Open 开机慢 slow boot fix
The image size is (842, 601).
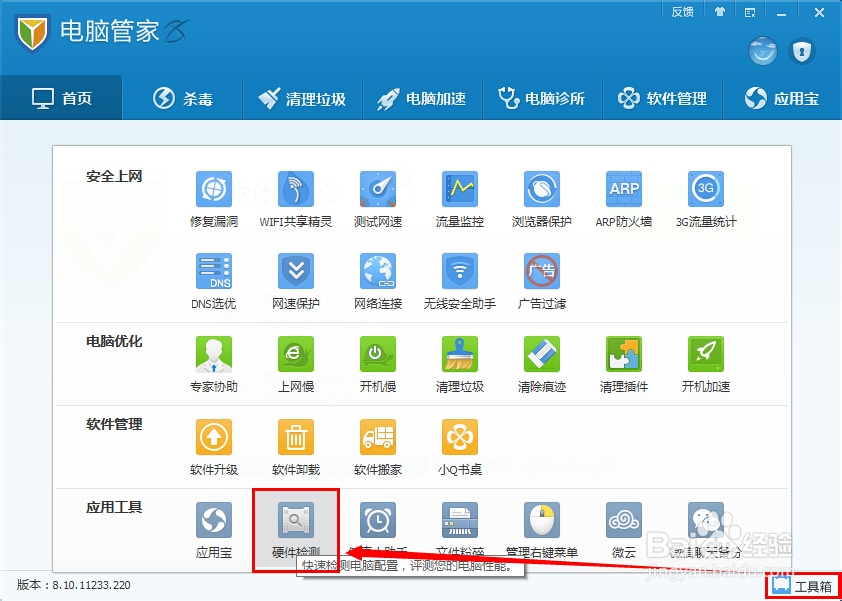[378, 365]
